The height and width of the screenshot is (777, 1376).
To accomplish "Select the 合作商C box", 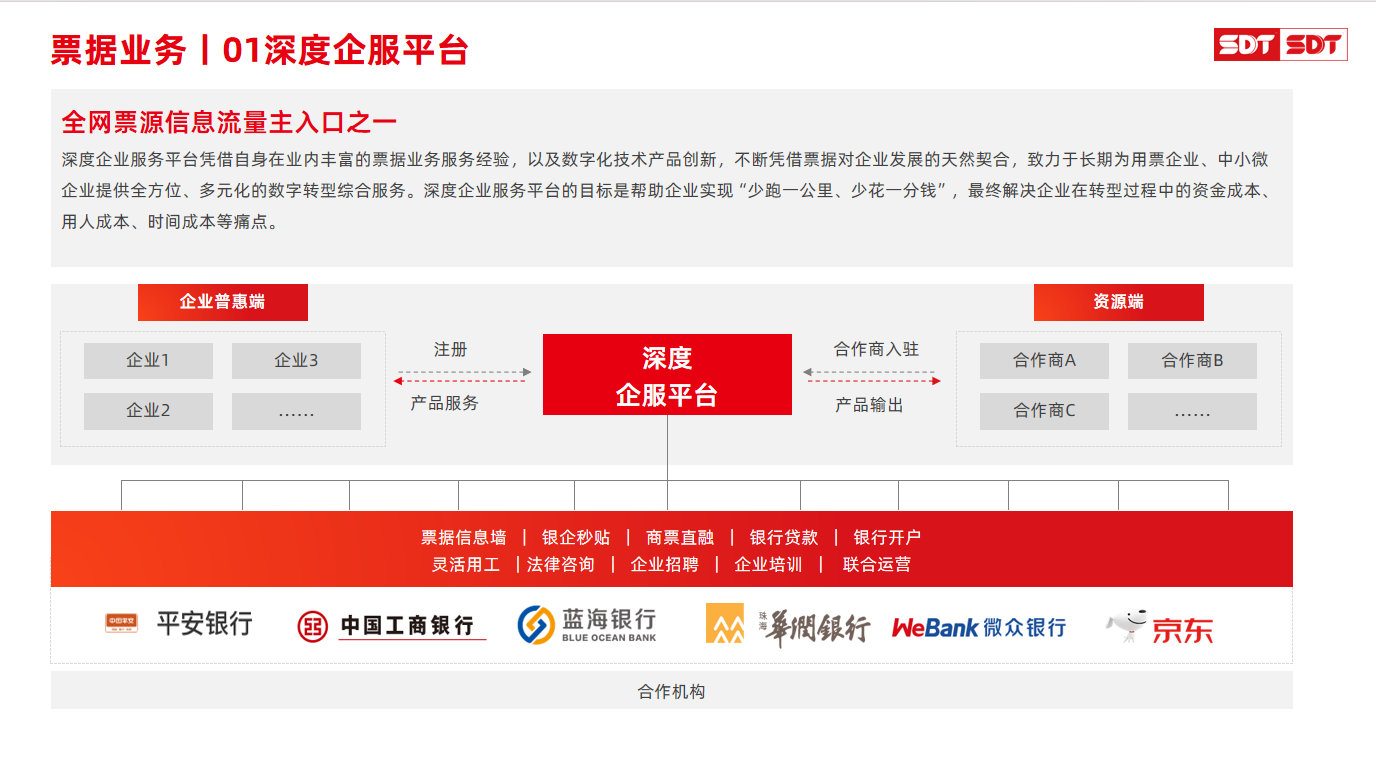I will [x=1044, y=411].
